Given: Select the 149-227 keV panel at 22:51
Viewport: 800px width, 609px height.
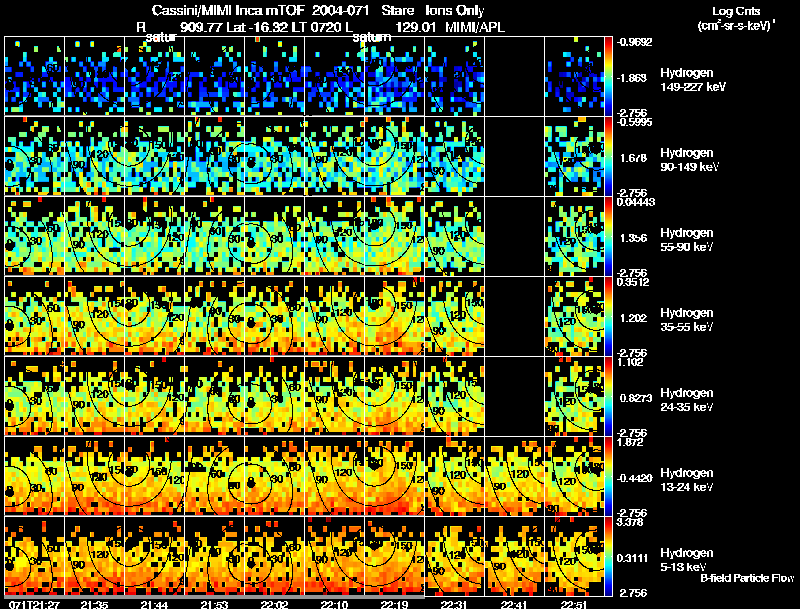Looking at the screenshot, I should point(574,76).
